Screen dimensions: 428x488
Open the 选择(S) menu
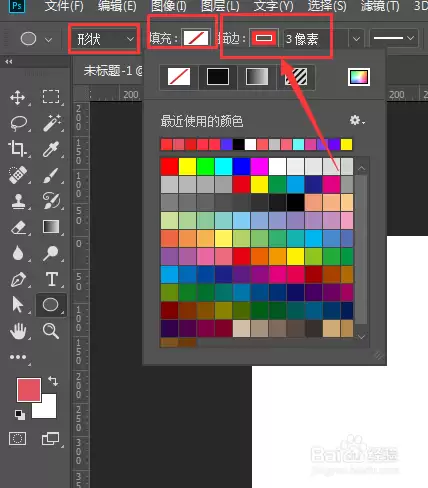click(327, 6)
